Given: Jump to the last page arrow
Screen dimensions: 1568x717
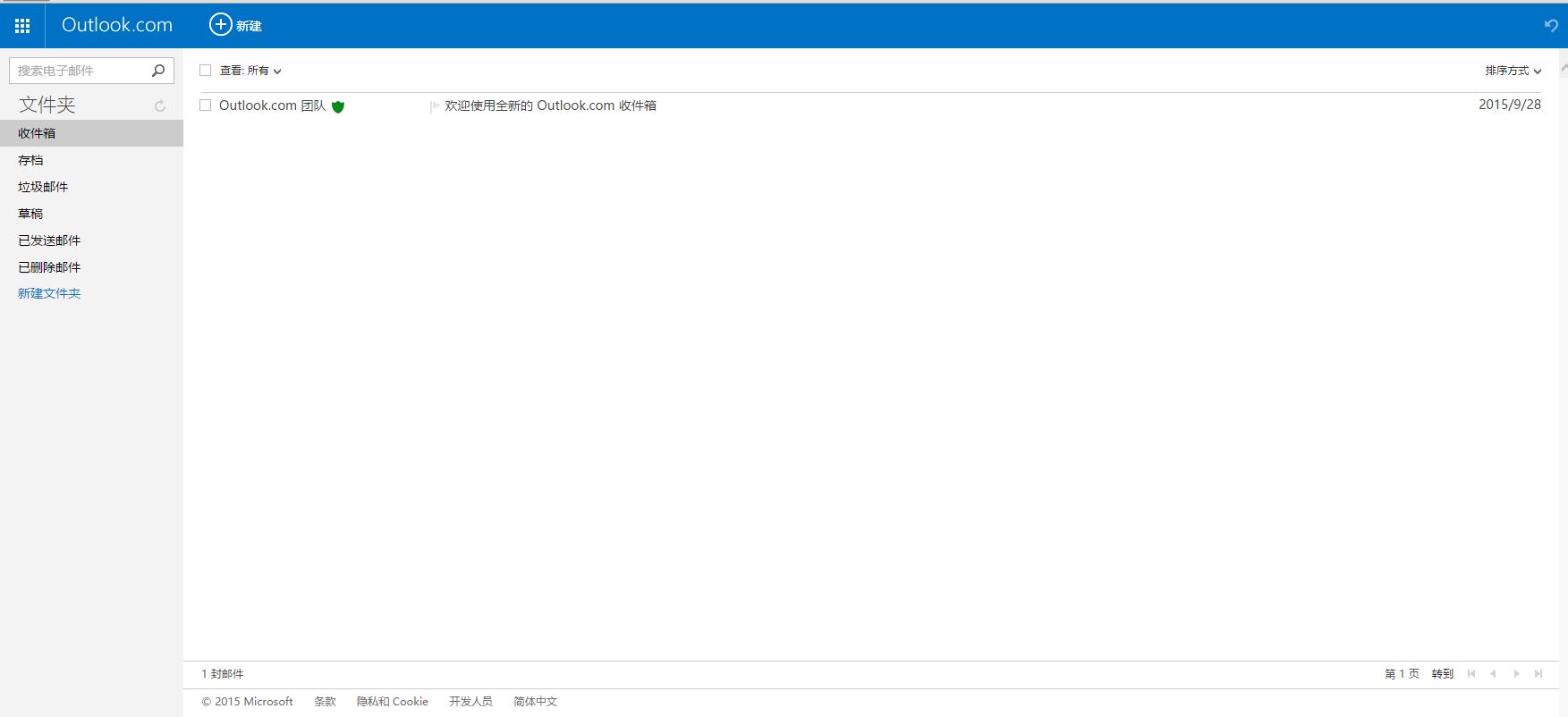Looking at the screenshot, I should (1538, 674).
